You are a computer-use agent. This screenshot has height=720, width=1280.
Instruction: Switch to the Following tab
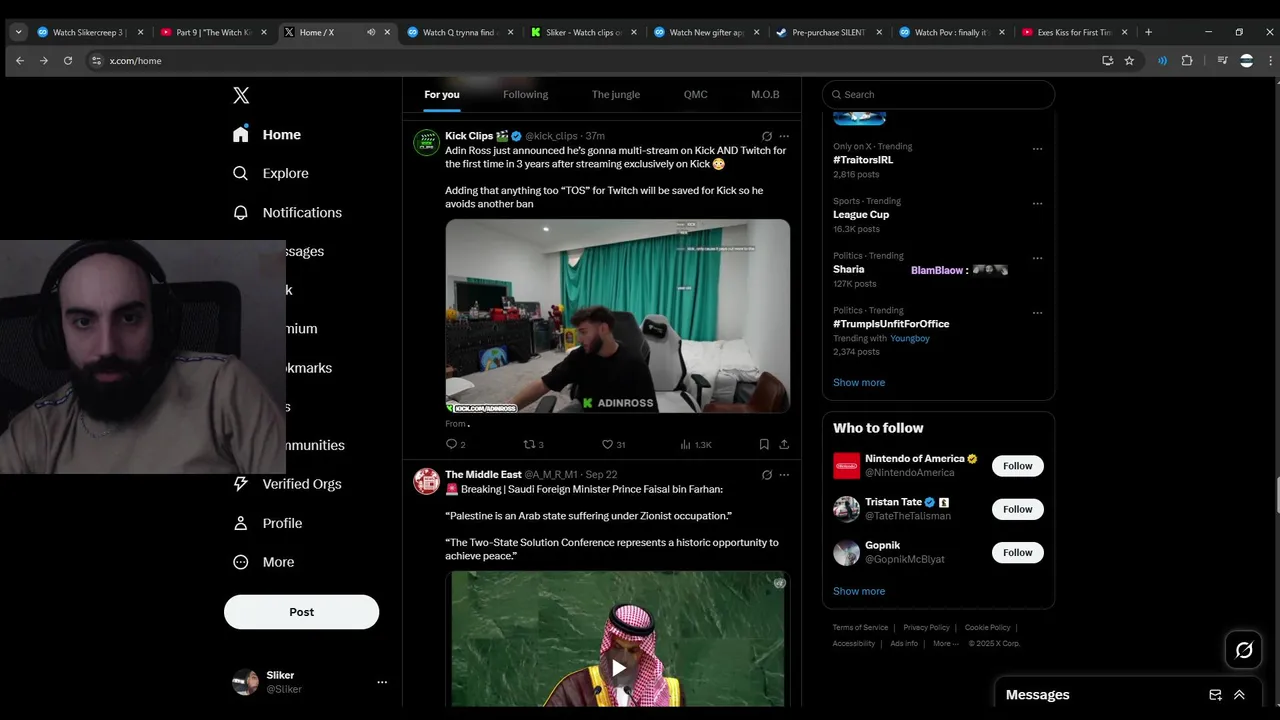coord(526,95)
